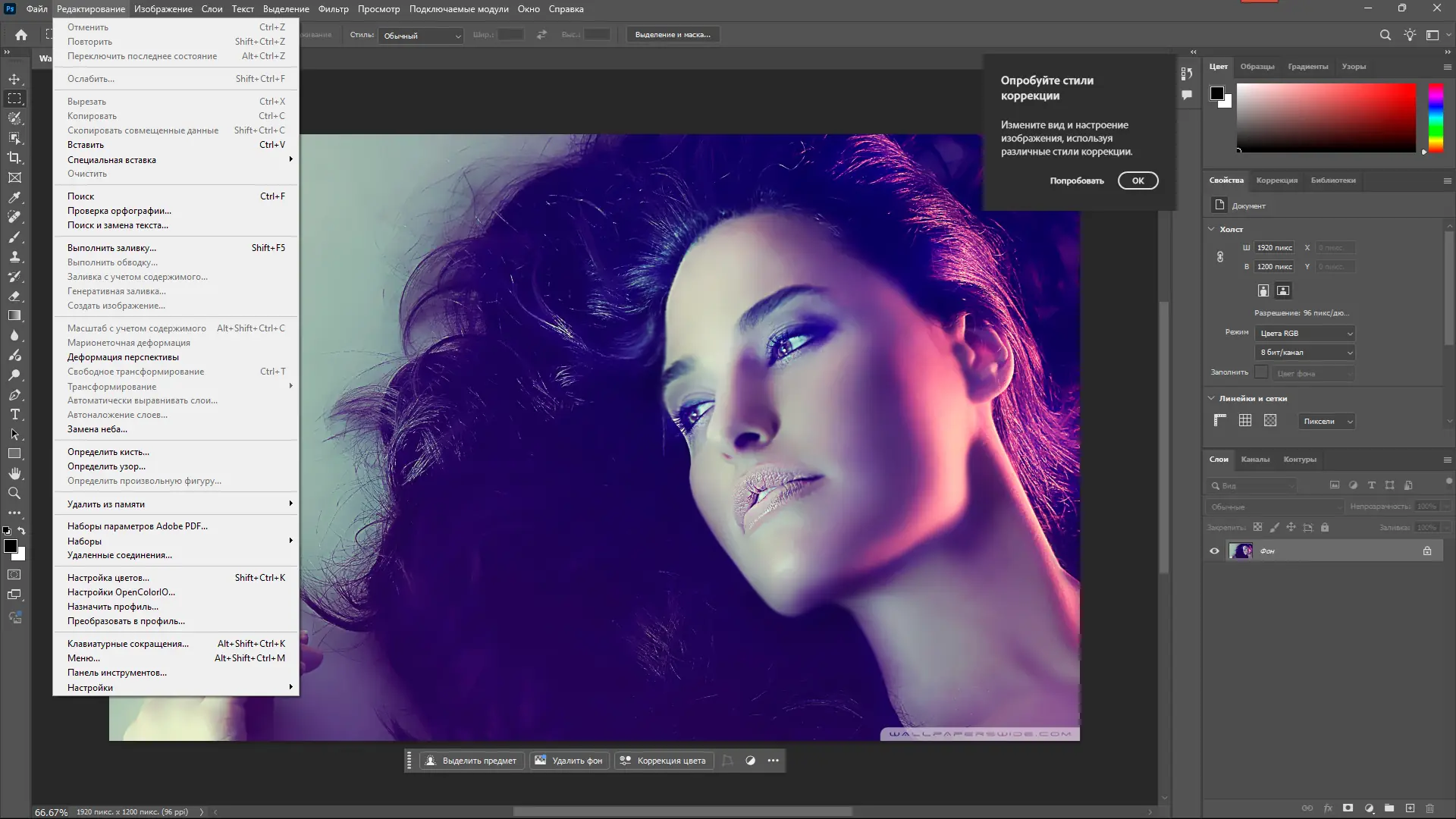Toggle the lock icon on Фон layer
The image size is (1456, 819).
(x=1427, y=551)
